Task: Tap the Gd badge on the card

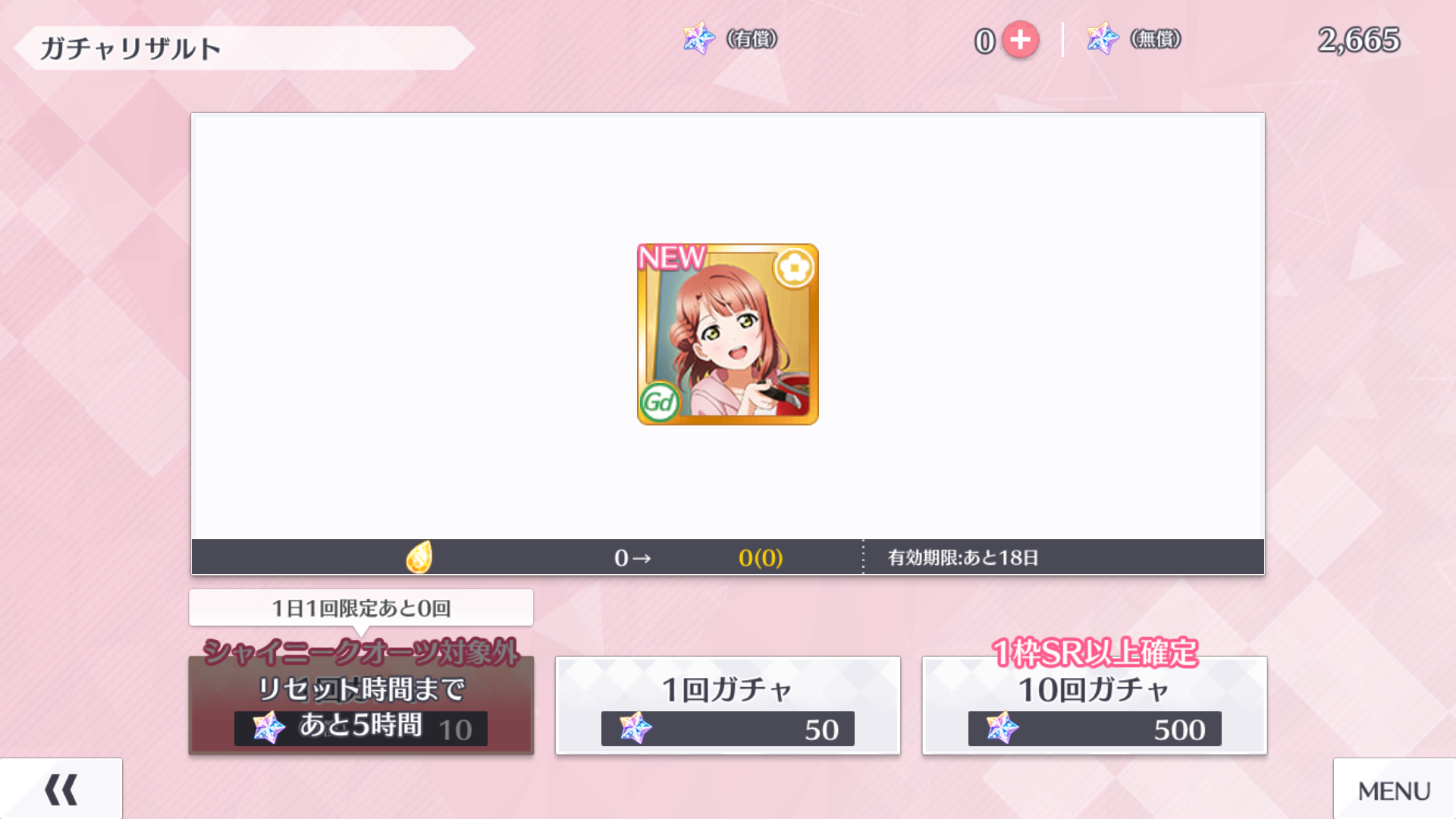Action: click(x=659, y=402)
